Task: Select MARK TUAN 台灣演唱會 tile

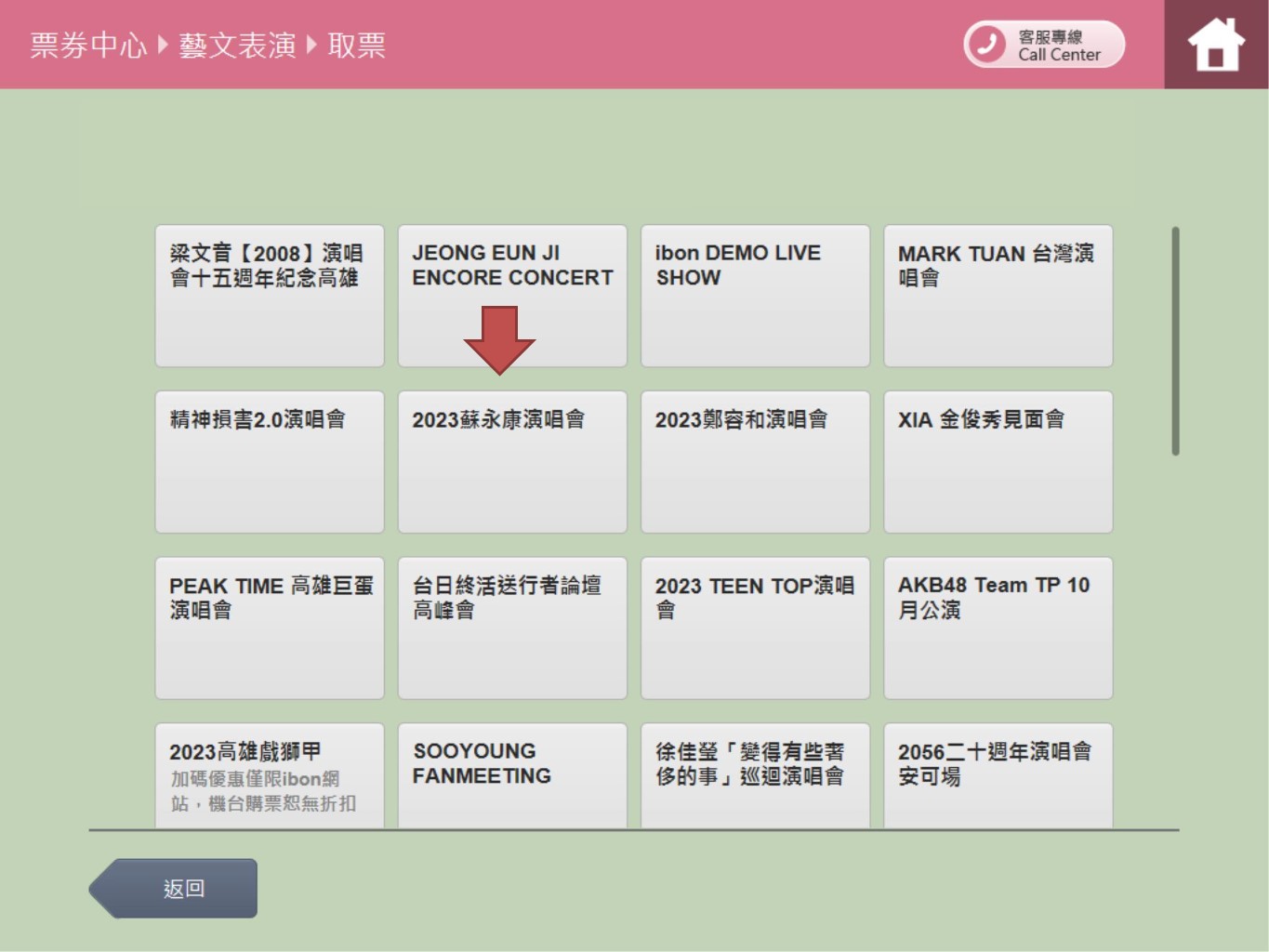Action: point(998,296)
